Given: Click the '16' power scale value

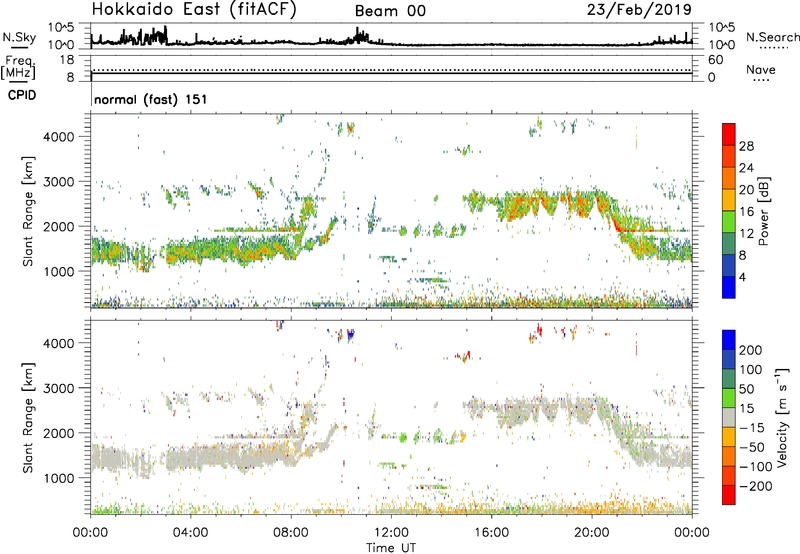Looking at the screenshot, I should click(746, 212).
